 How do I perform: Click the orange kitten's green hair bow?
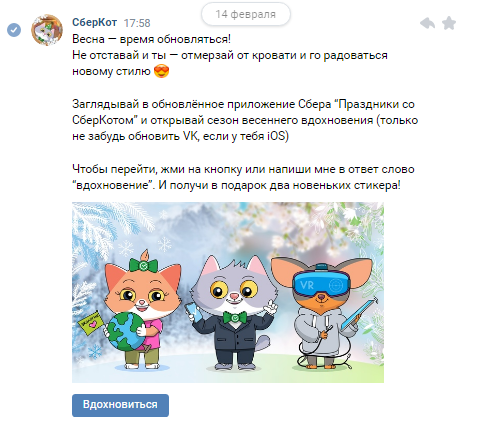click(143, 265)
